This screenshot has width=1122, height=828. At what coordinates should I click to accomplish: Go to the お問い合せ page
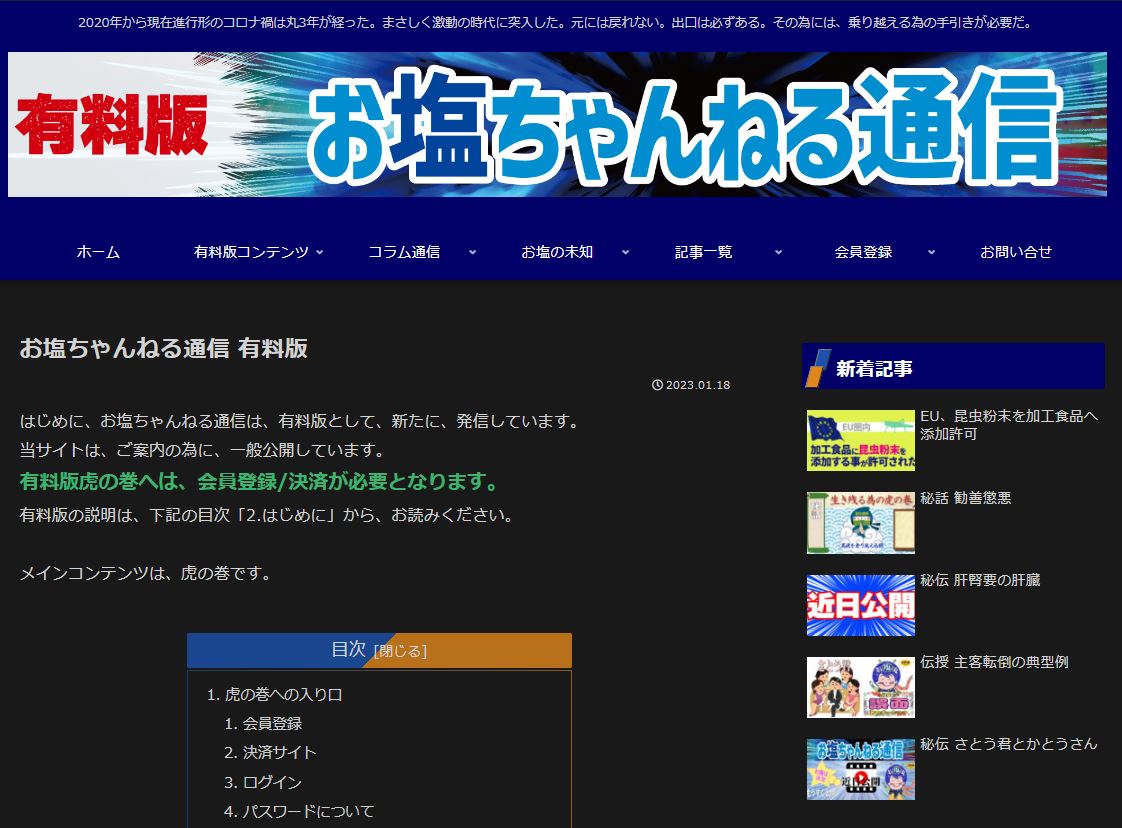pos(1015,252)
